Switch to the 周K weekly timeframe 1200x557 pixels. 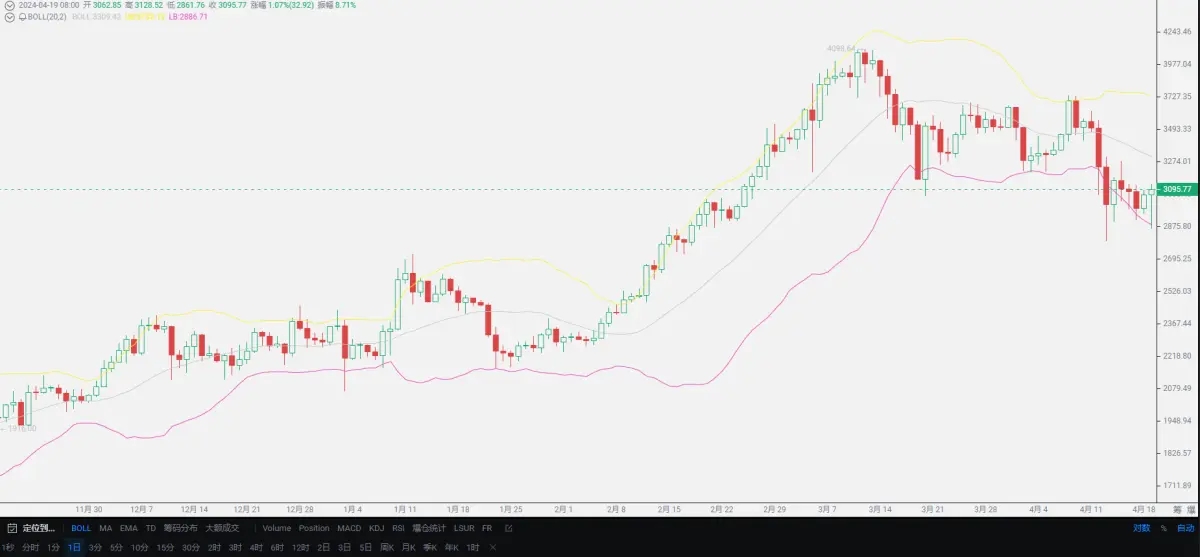[387, 547]
